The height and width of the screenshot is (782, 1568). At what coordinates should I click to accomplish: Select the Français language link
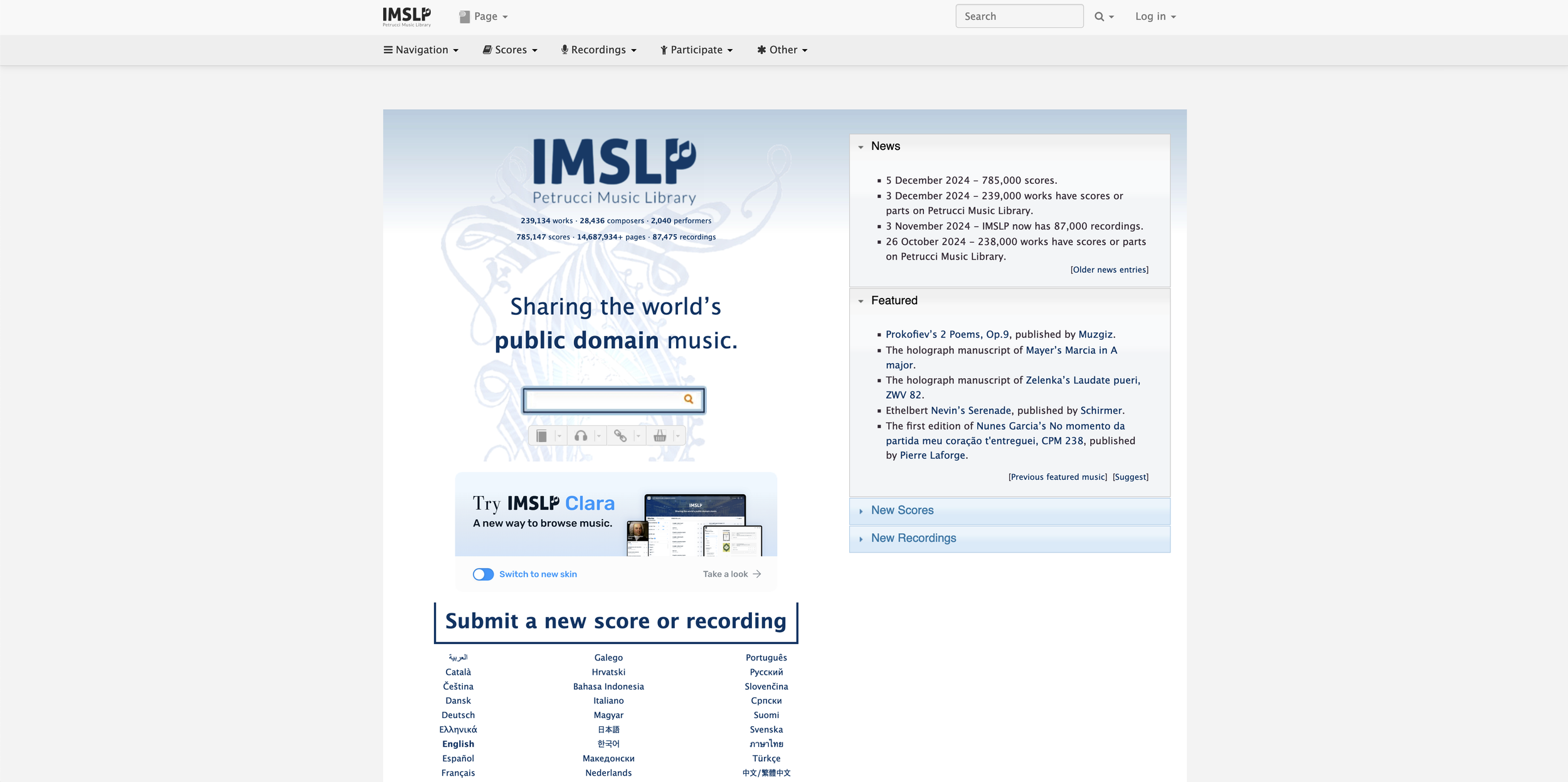coord(458,773)
